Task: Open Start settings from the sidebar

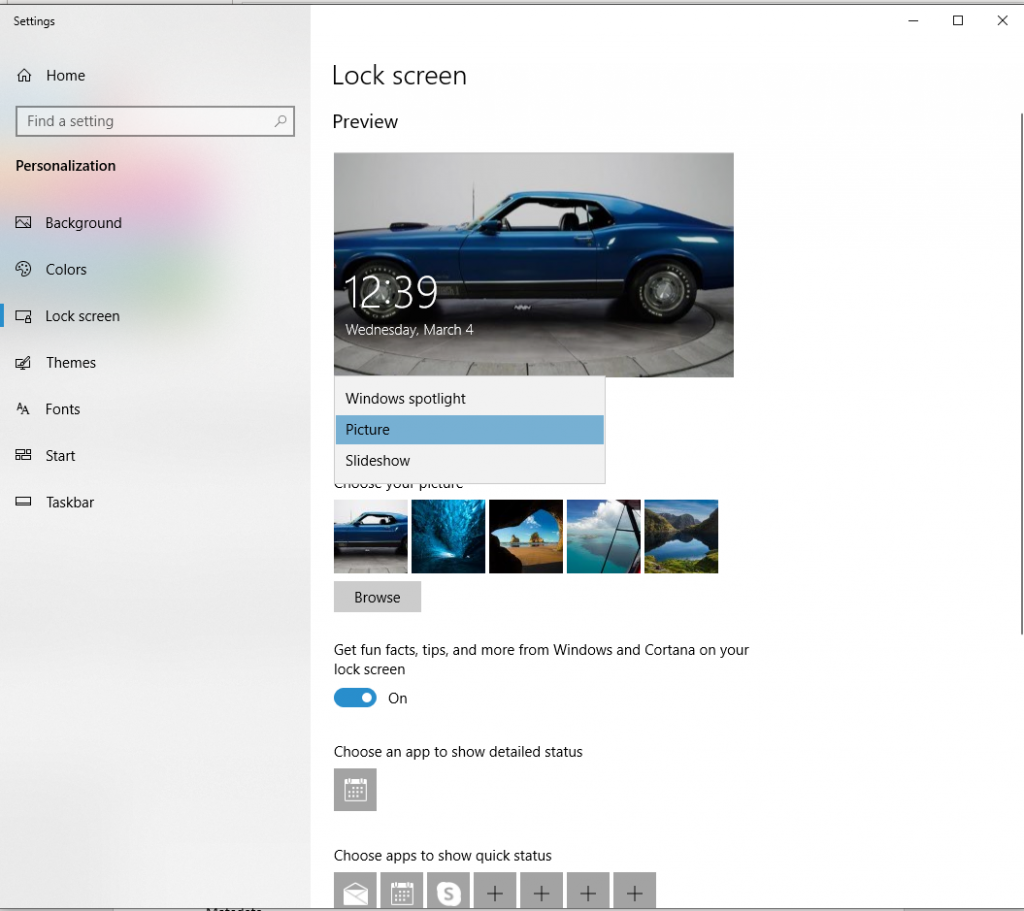Action: [60, 455]
